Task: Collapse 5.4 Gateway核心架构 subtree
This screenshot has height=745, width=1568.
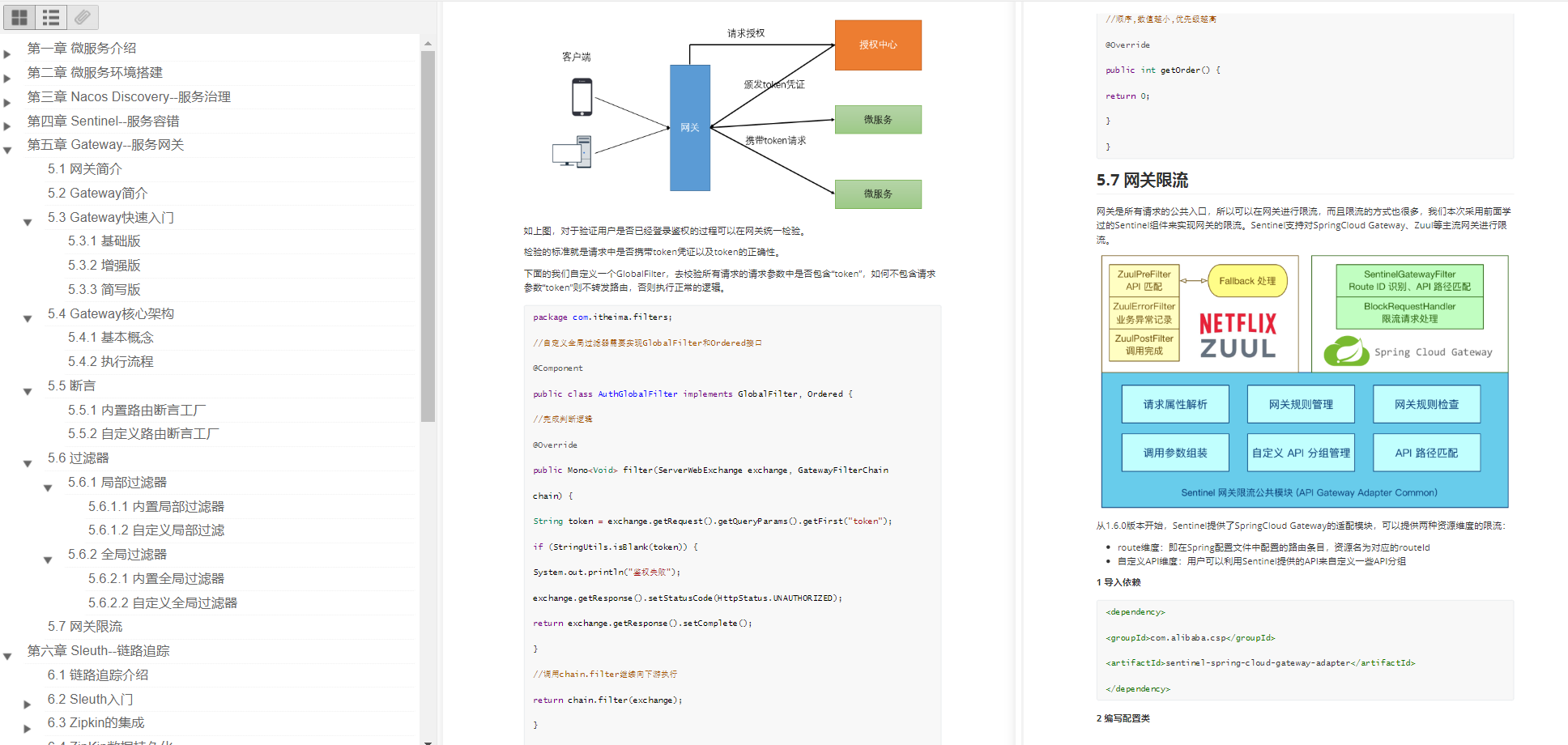Action: pos(28,319)
